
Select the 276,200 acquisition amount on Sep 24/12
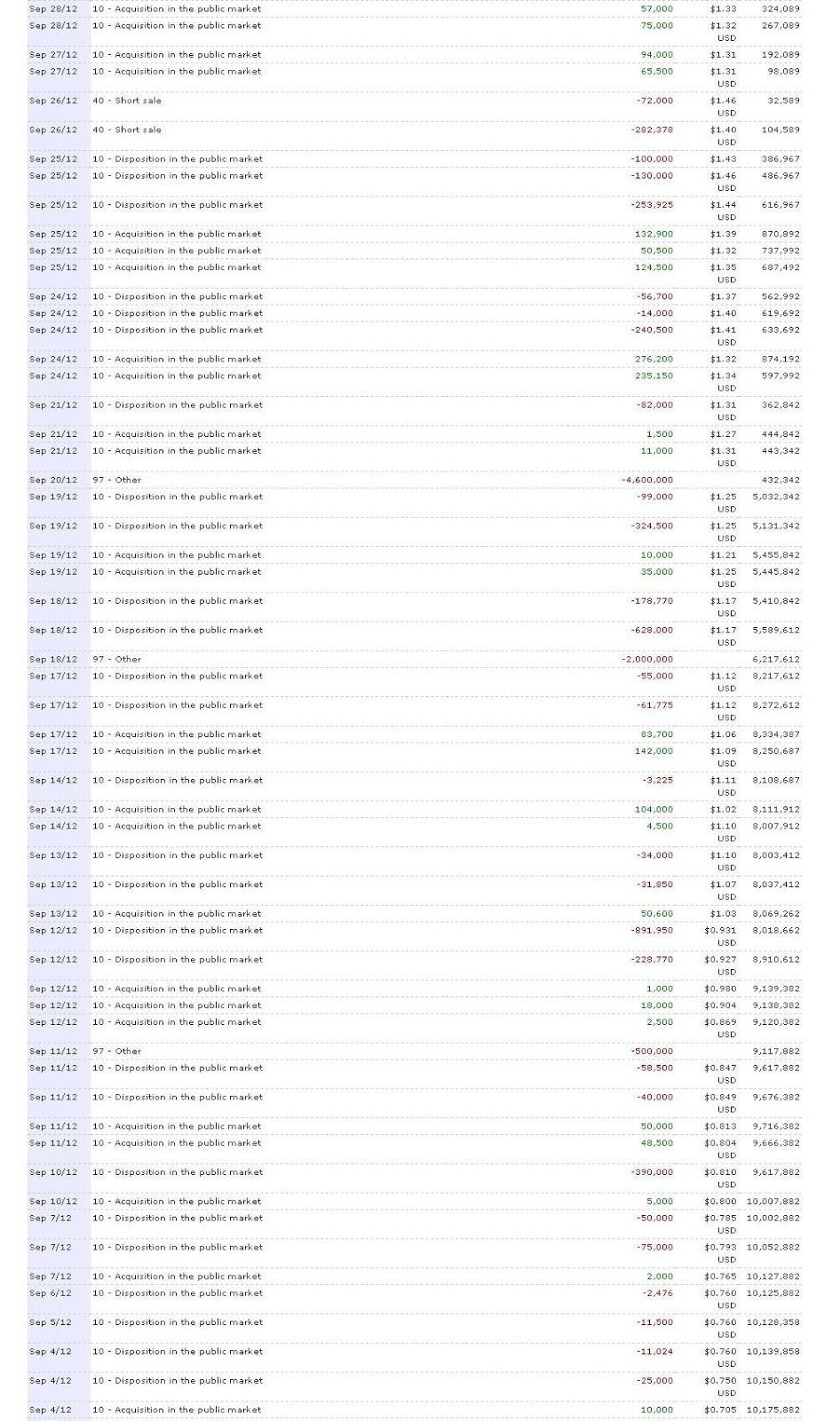654,360
